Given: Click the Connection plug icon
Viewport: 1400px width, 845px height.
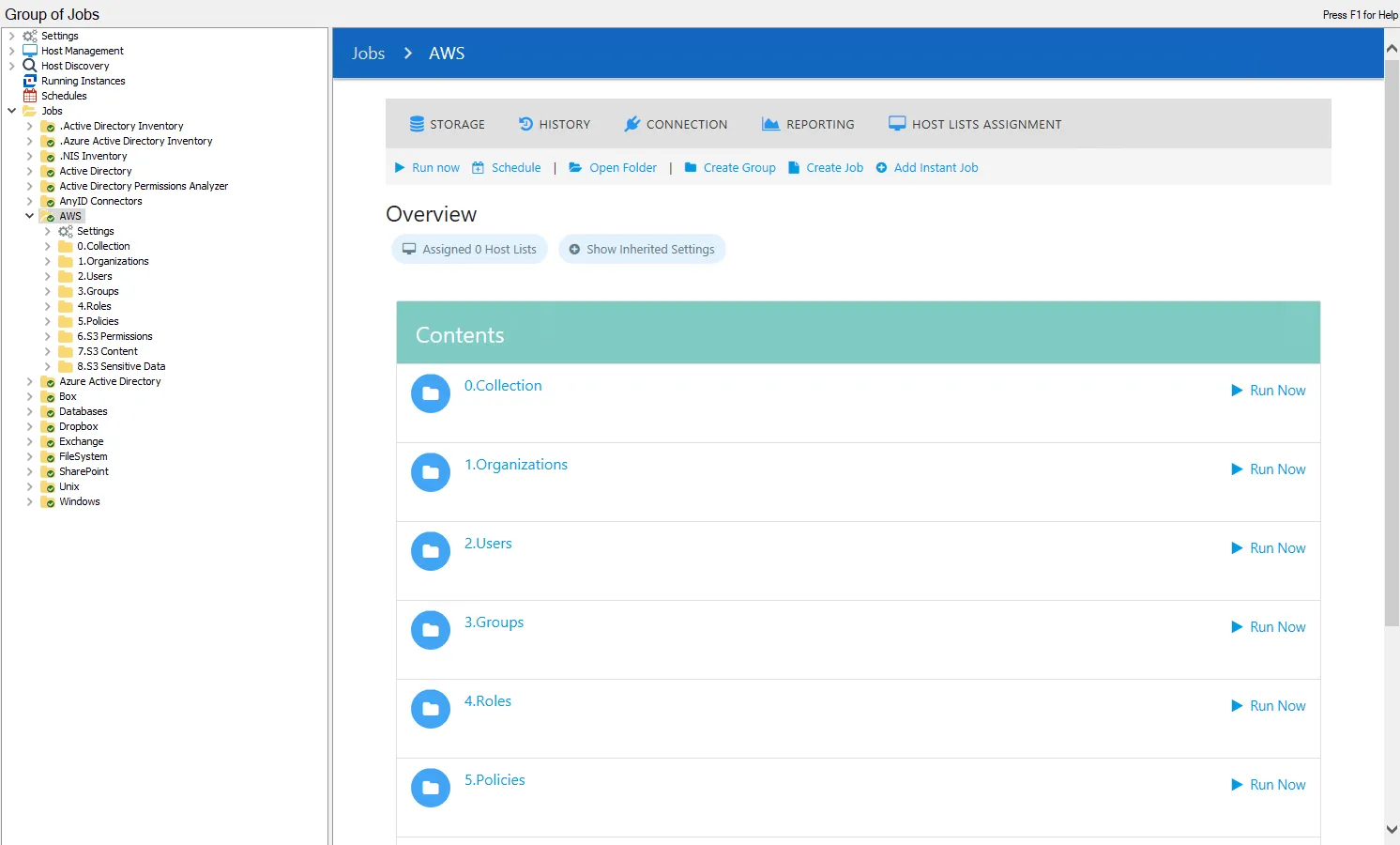Looking at the screenshot, I should click(632, 124).
